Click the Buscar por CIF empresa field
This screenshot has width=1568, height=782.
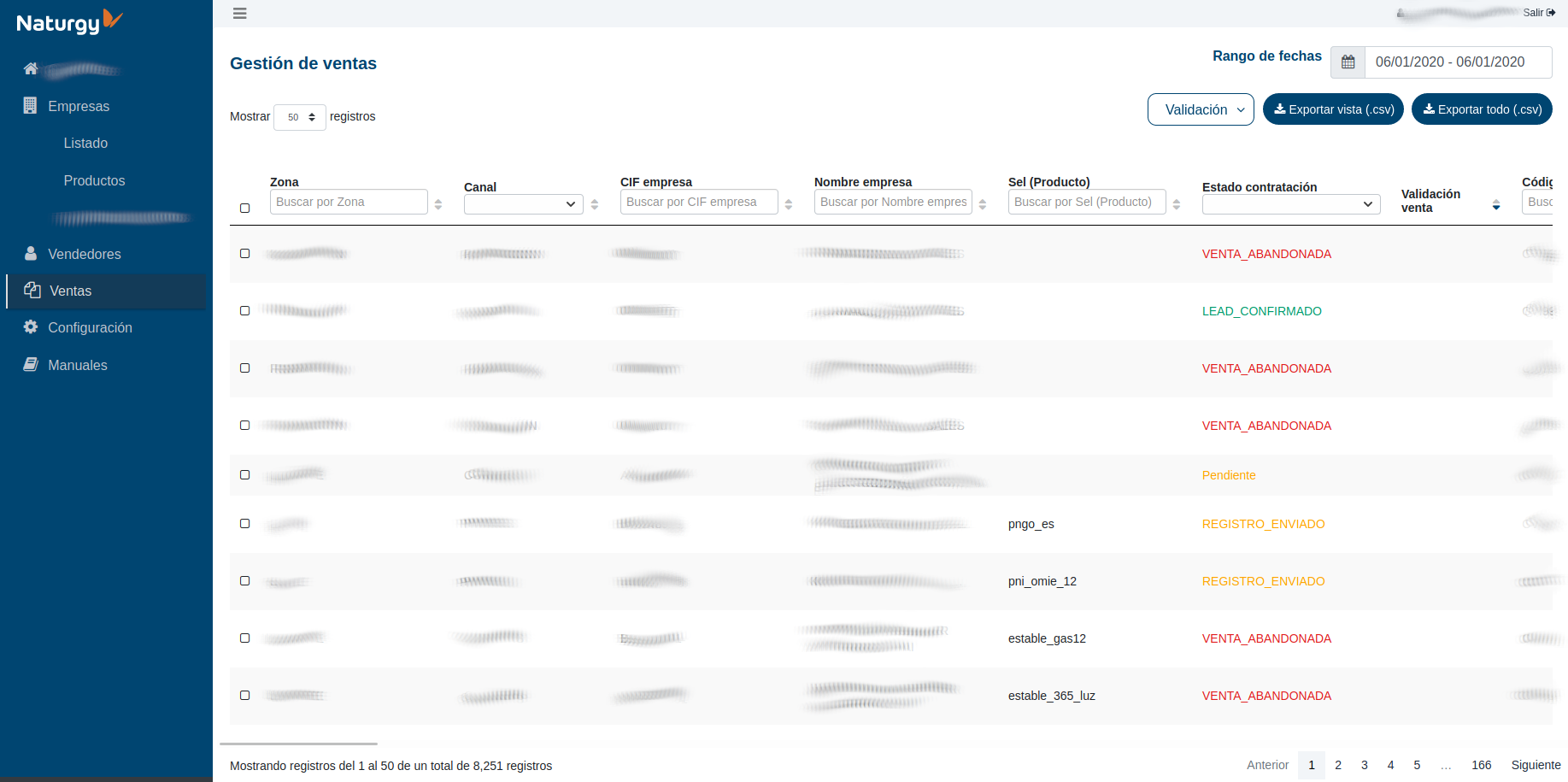coord(699,202)
